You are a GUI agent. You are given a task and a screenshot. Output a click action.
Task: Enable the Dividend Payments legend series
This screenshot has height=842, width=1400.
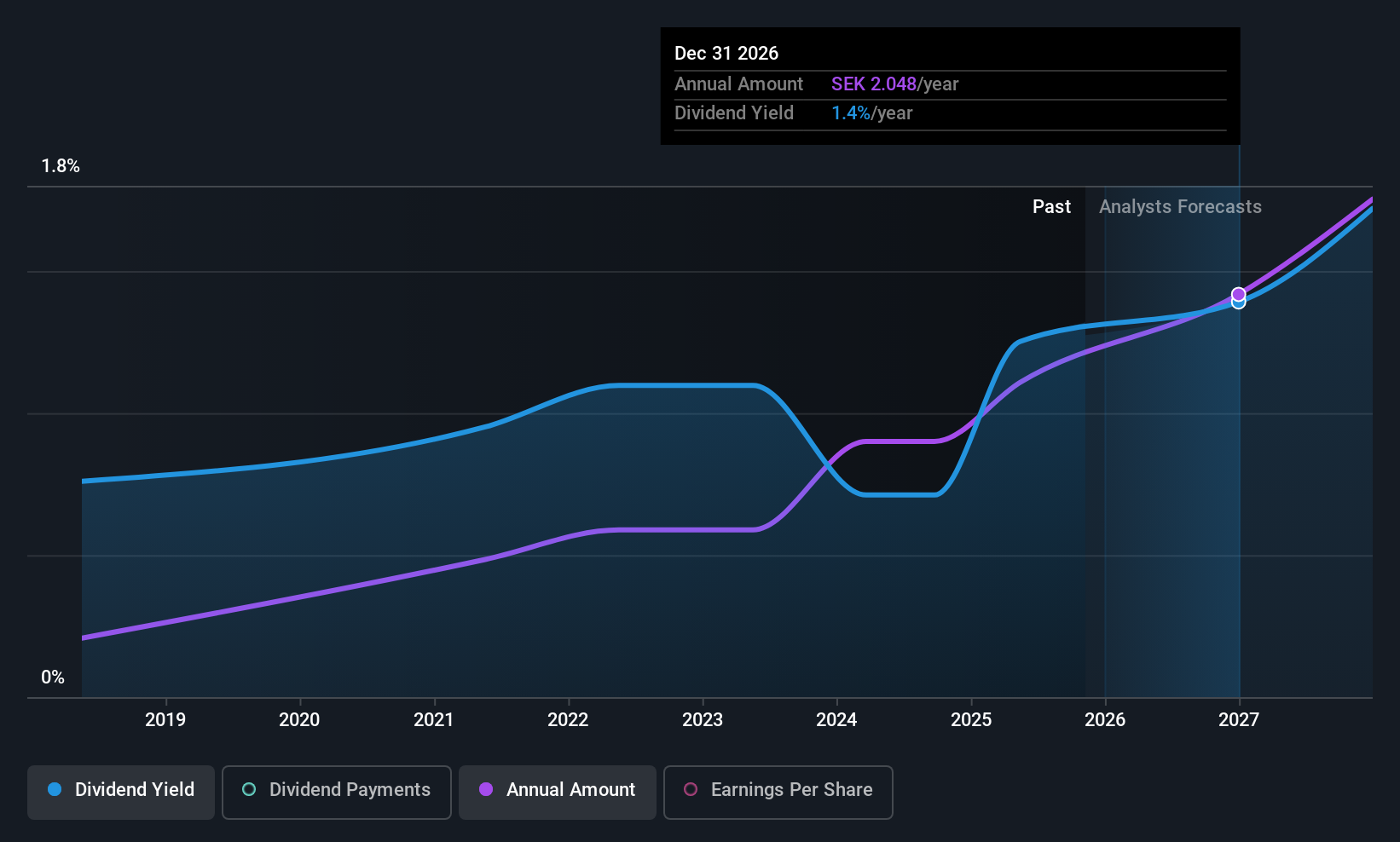tap(337, 790)
